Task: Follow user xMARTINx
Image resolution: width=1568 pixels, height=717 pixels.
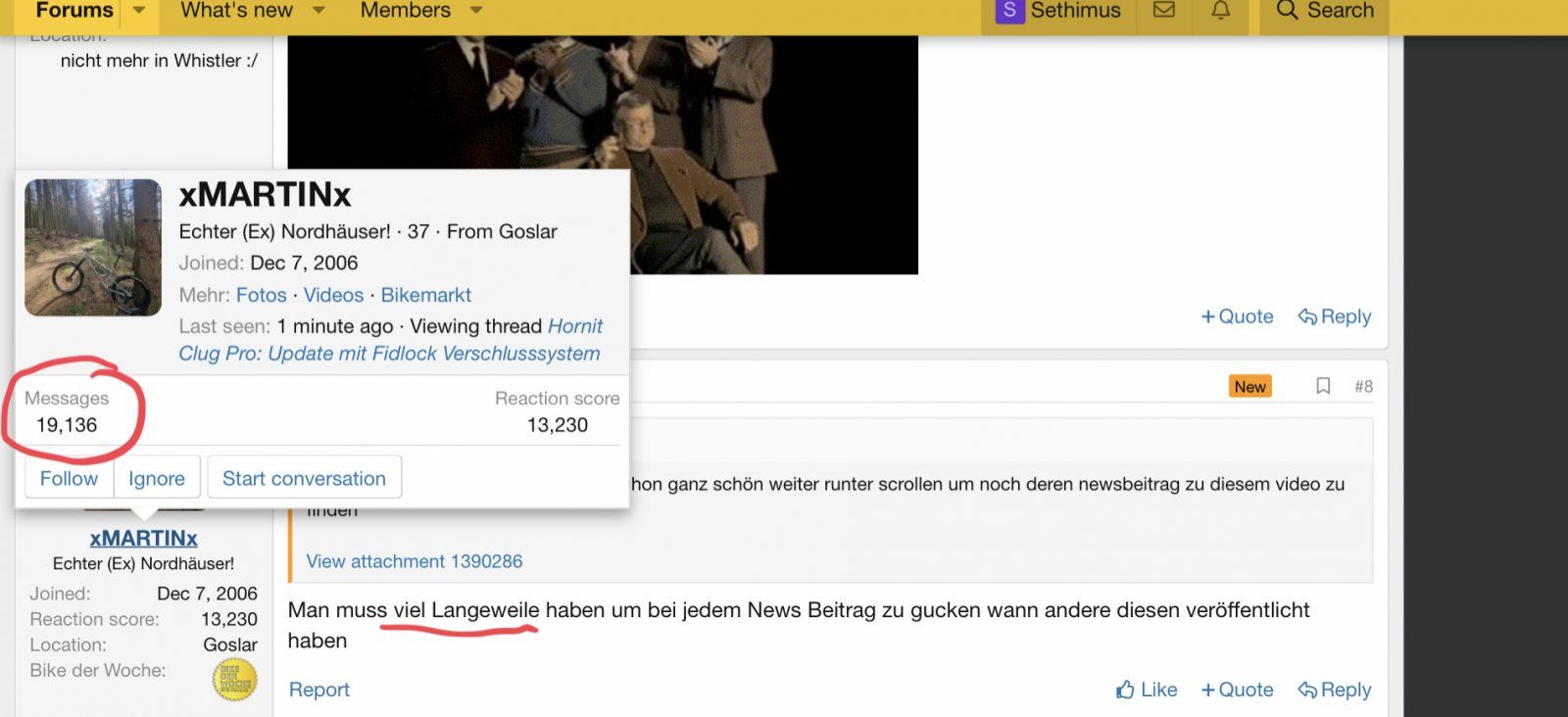Action: (x=69, y=478)
